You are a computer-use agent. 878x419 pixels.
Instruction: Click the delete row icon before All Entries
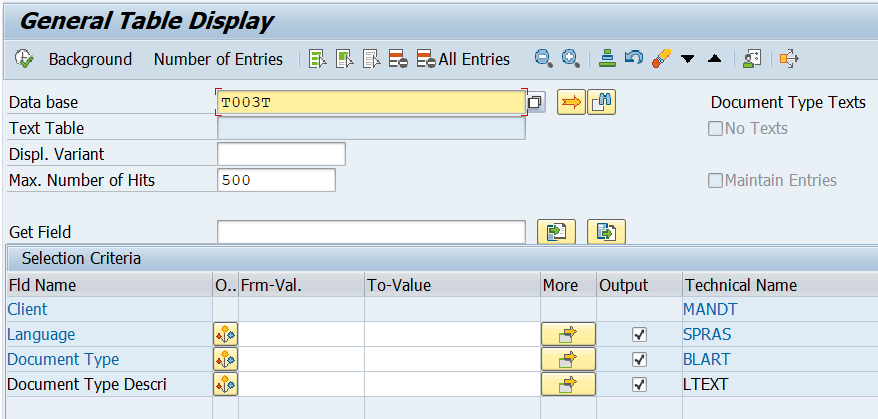398,58
